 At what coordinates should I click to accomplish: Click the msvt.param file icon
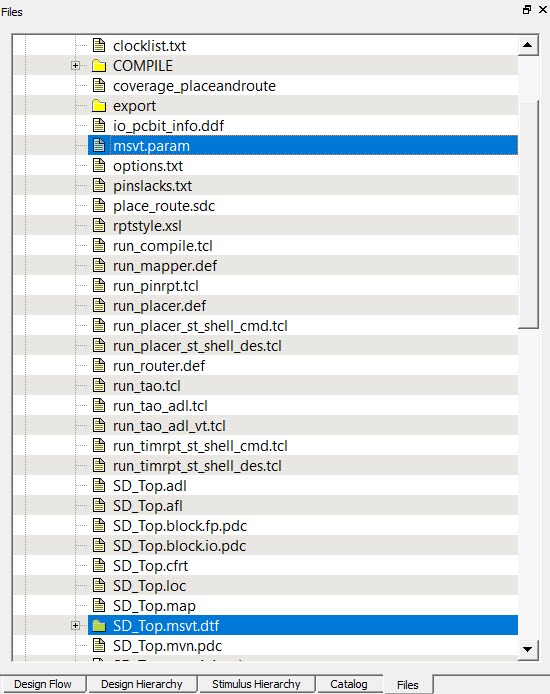tap(99, 145)
